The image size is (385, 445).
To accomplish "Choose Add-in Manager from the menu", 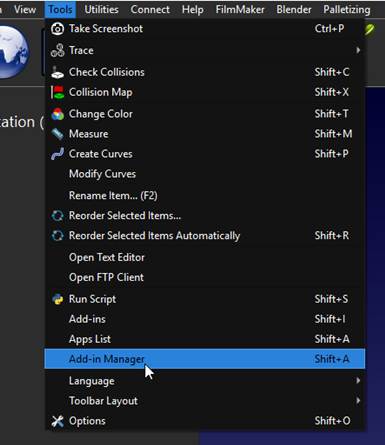I will click(x=205, y=359).
